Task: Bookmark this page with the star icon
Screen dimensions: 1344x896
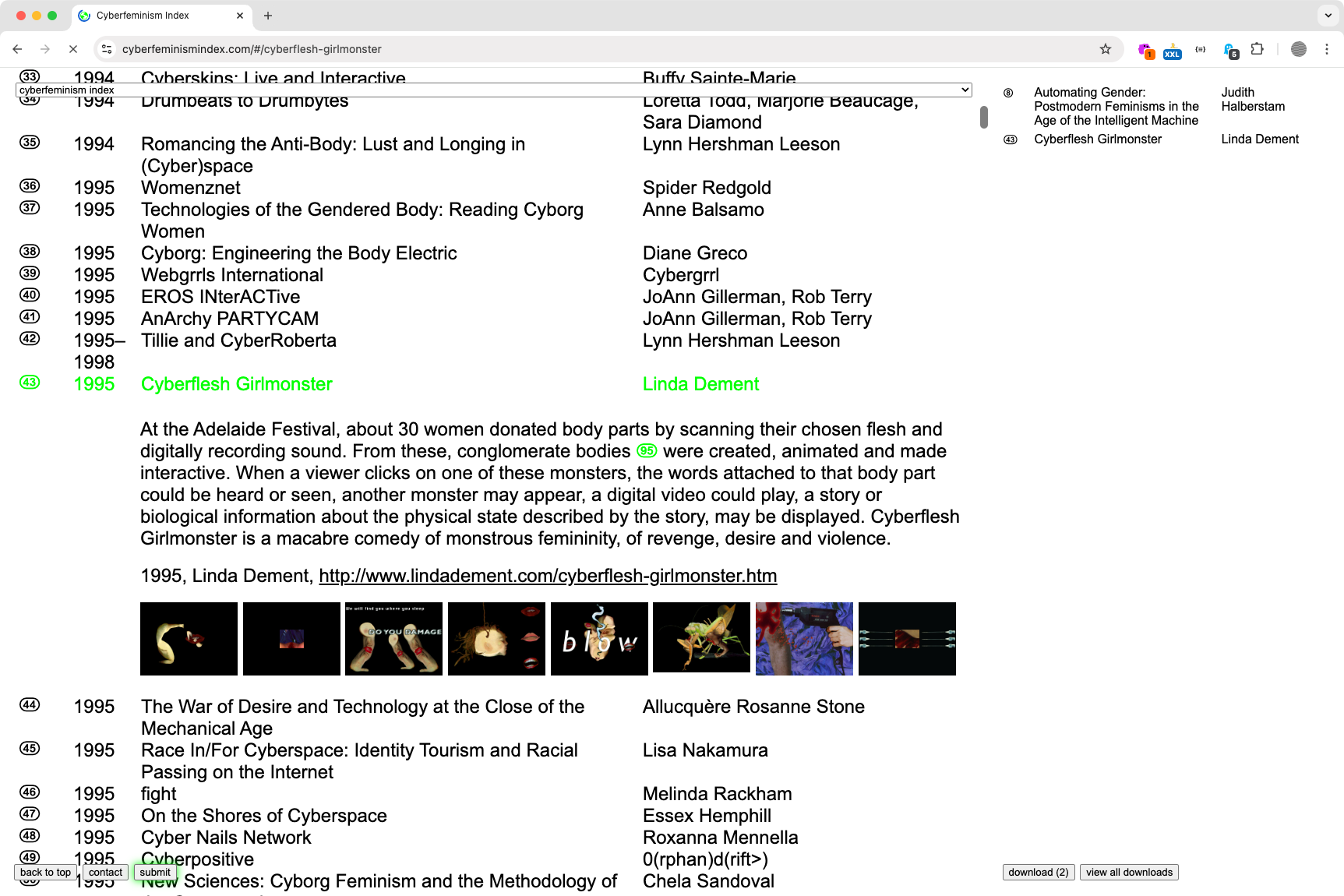Action: (1105, 49)
